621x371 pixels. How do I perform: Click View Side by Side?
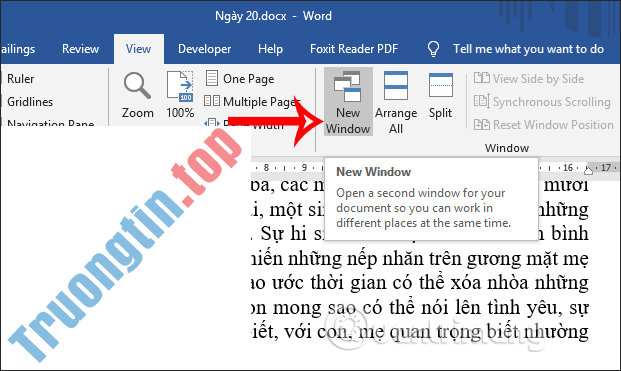tap(529, 79)
